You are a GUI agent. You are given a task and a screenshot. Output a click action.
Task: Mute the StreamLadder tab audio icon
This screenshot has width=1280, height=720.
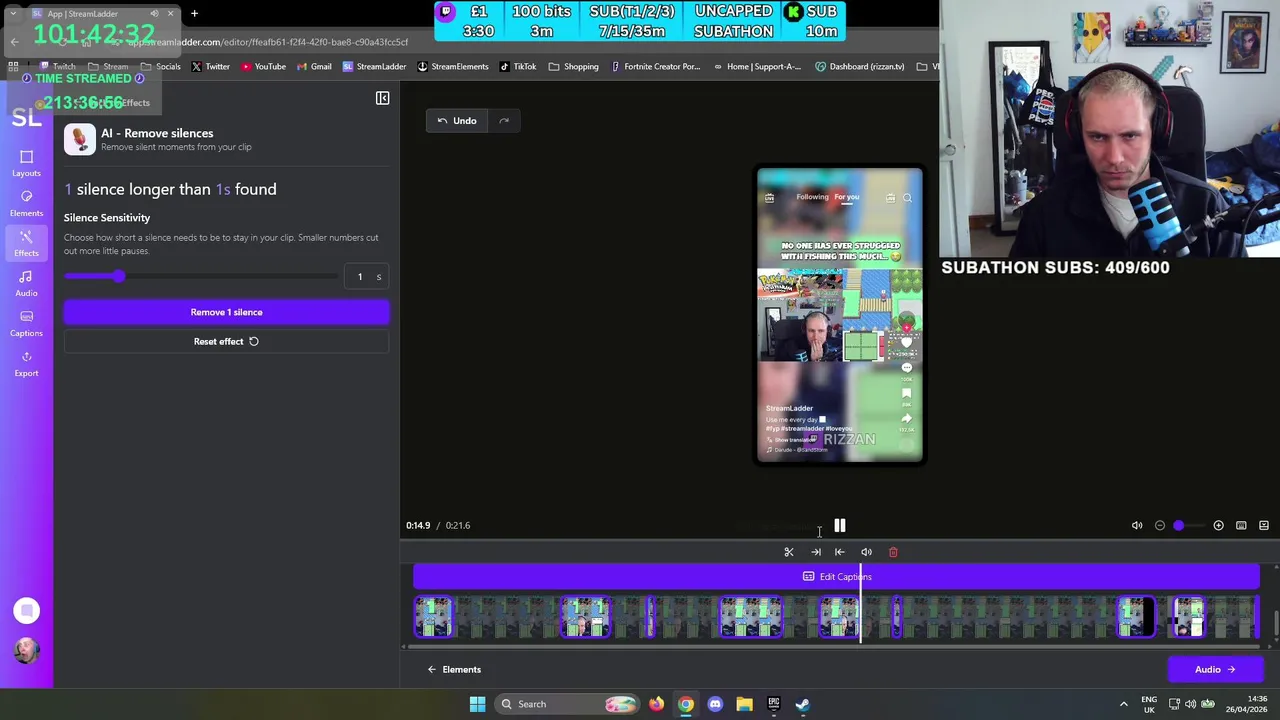[x=154, y=14]
